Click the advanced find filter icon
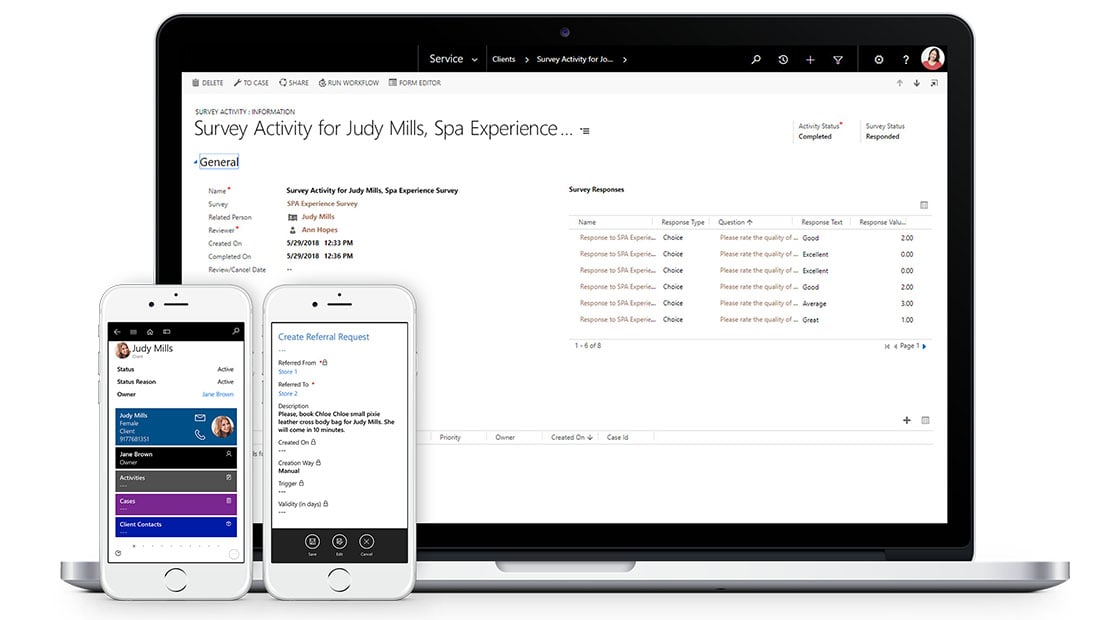Image resolution: width=1103 pixels, height=620 pixels. 838,60
